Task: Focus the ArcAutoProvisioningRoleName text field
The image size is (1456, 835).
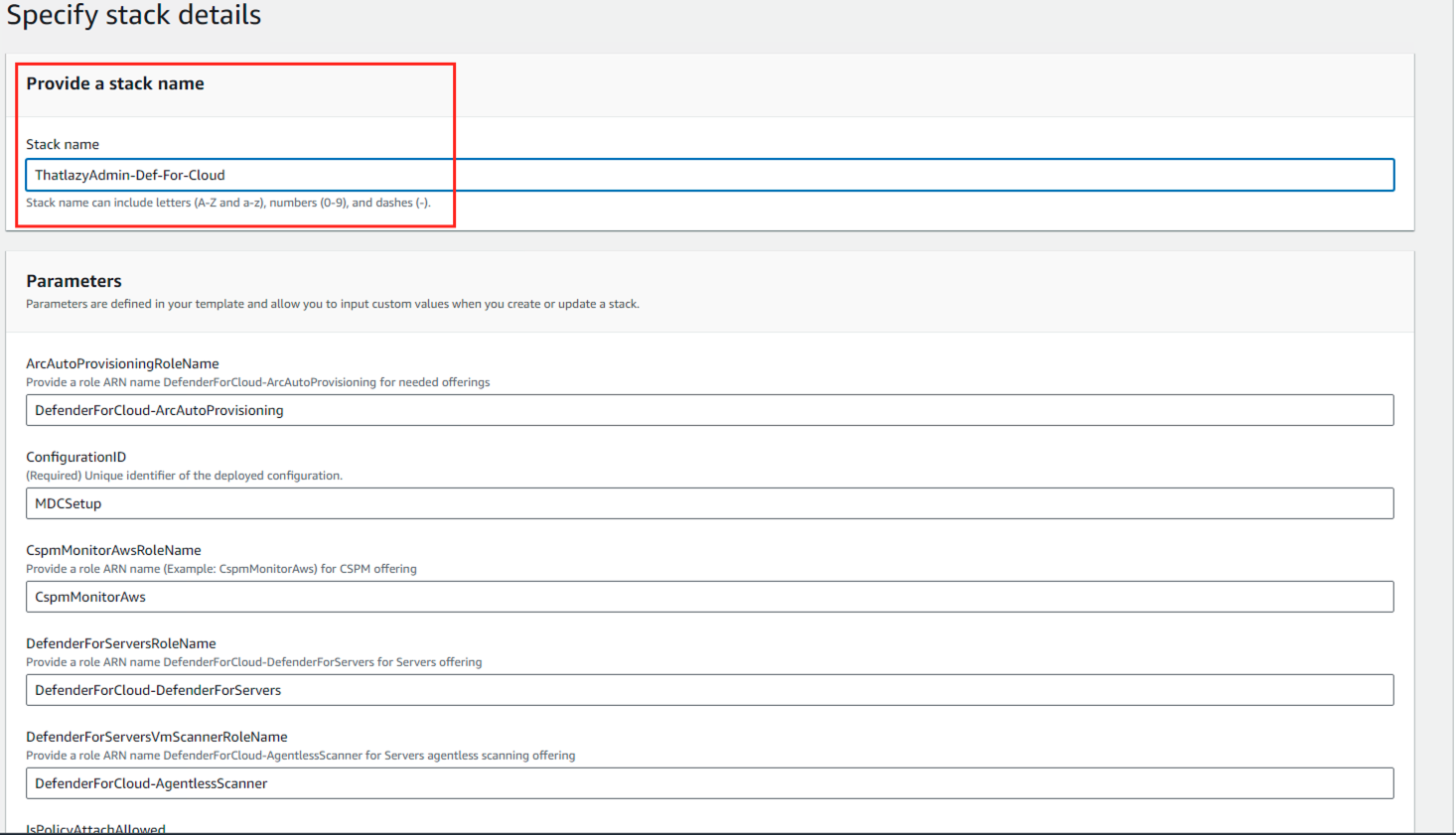Action: pyautogui.click(x=709, y=410)
